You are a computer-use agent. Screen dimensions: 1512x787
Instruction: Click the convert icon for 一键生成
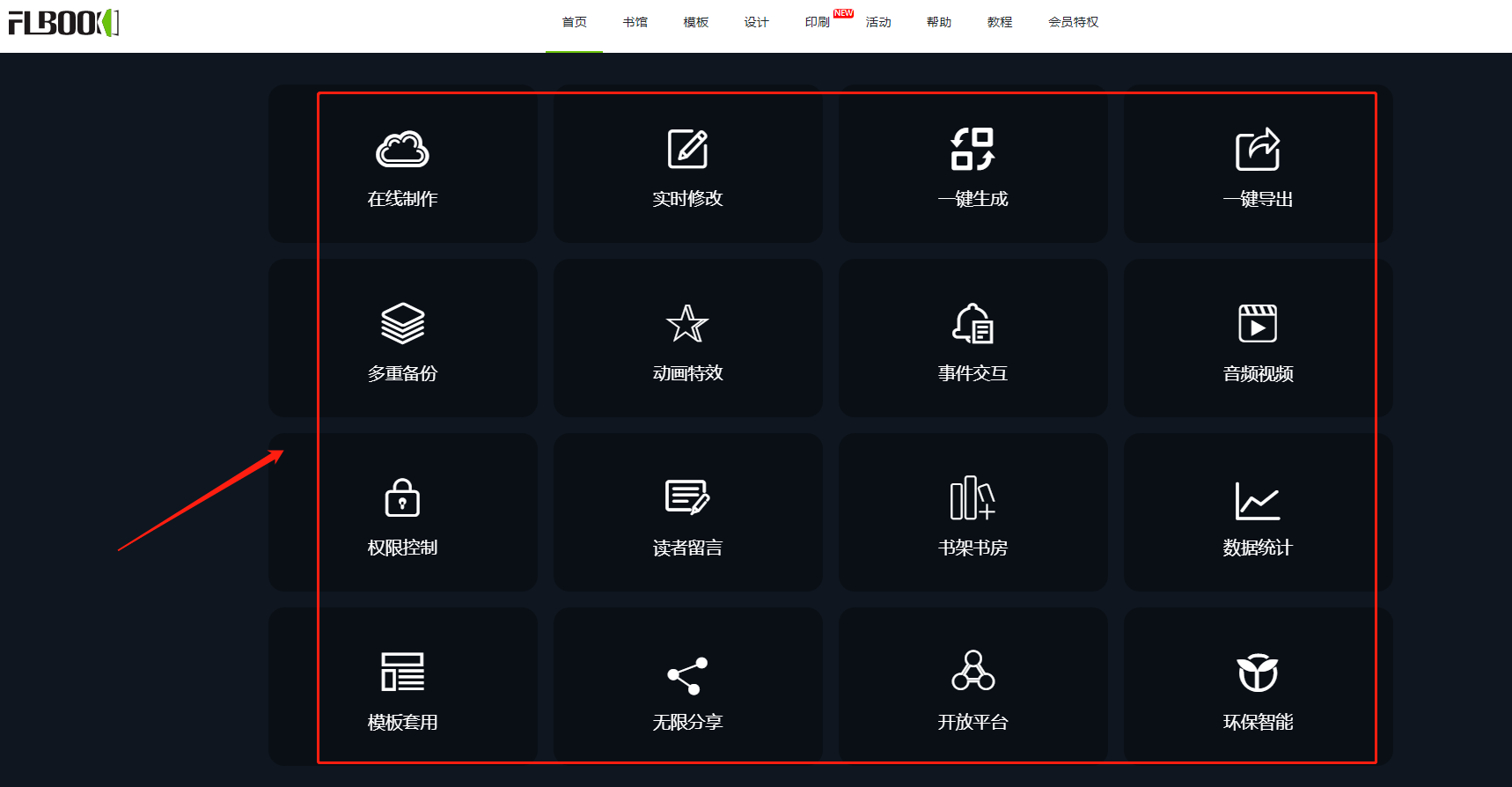(x=973, y=149)
